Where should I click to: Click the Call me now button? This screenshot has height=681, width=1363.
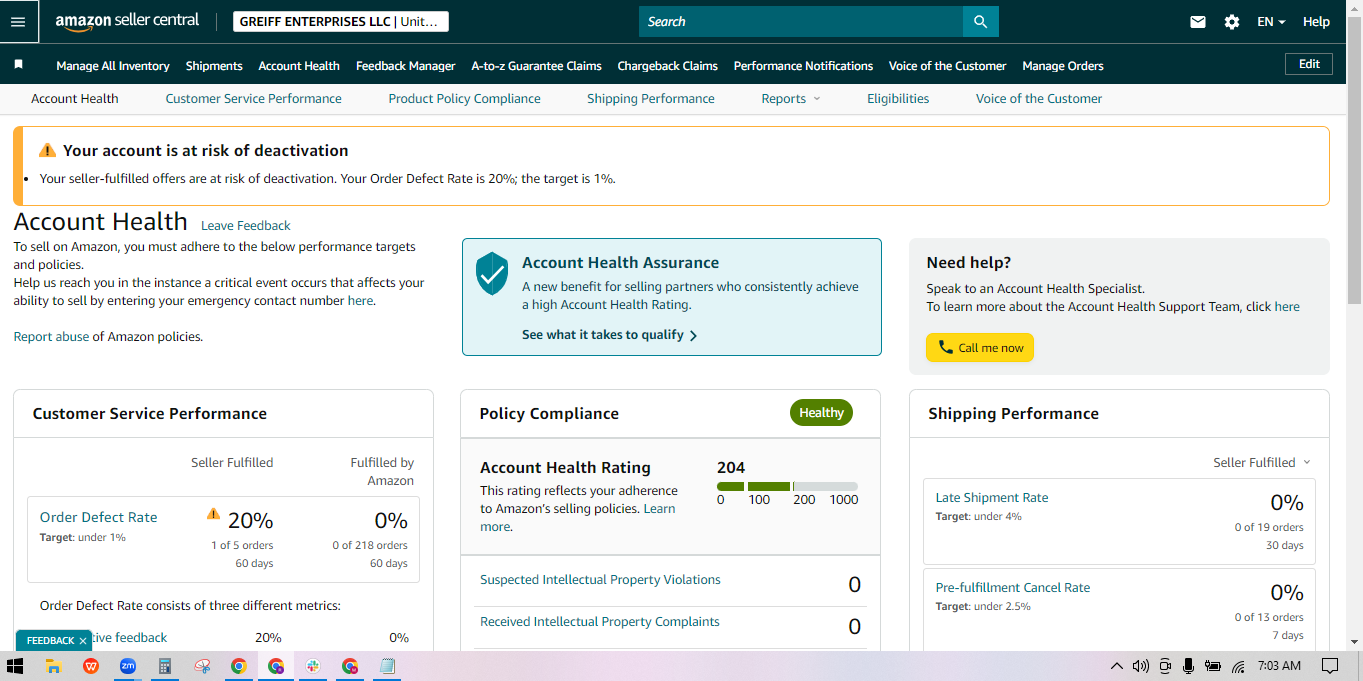(980, 348)
